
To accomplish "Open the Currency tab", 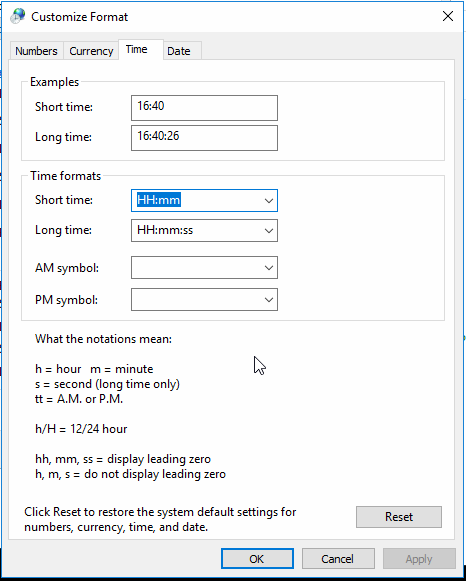I will pyautogui.click(x=91, y=51).
